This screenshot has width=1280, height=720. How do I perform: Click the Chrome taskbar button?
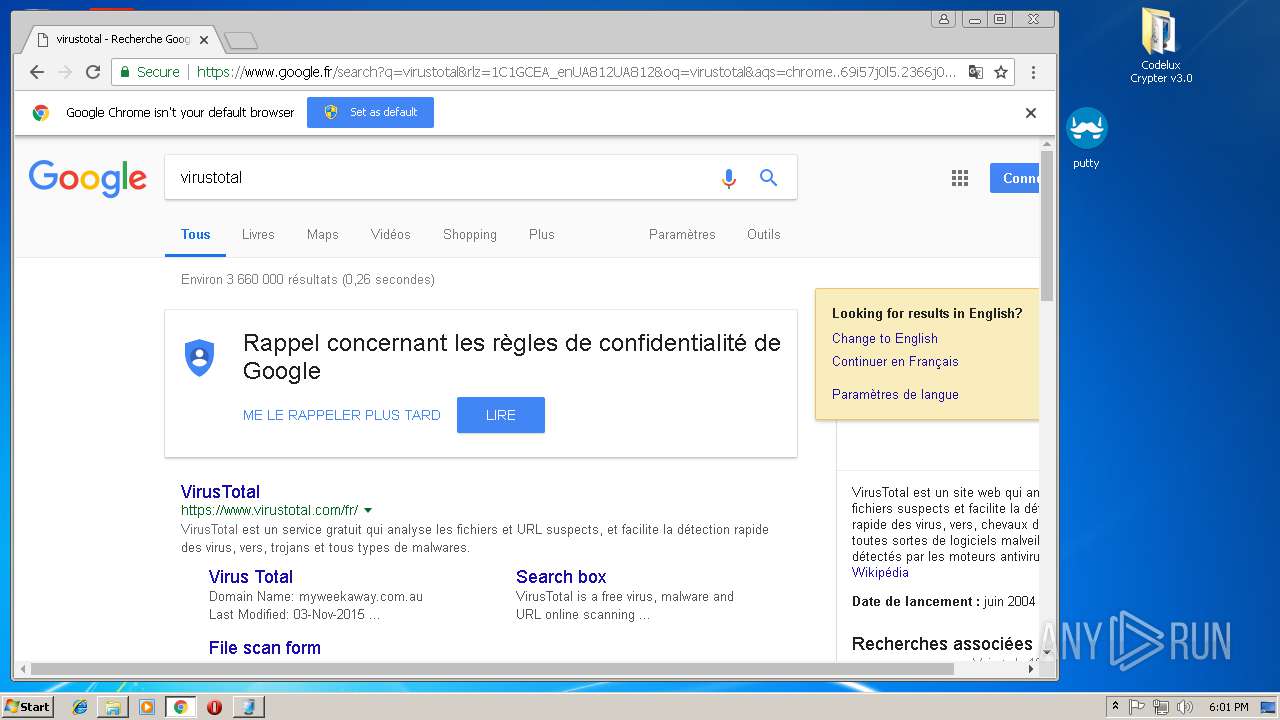(180, 707)
